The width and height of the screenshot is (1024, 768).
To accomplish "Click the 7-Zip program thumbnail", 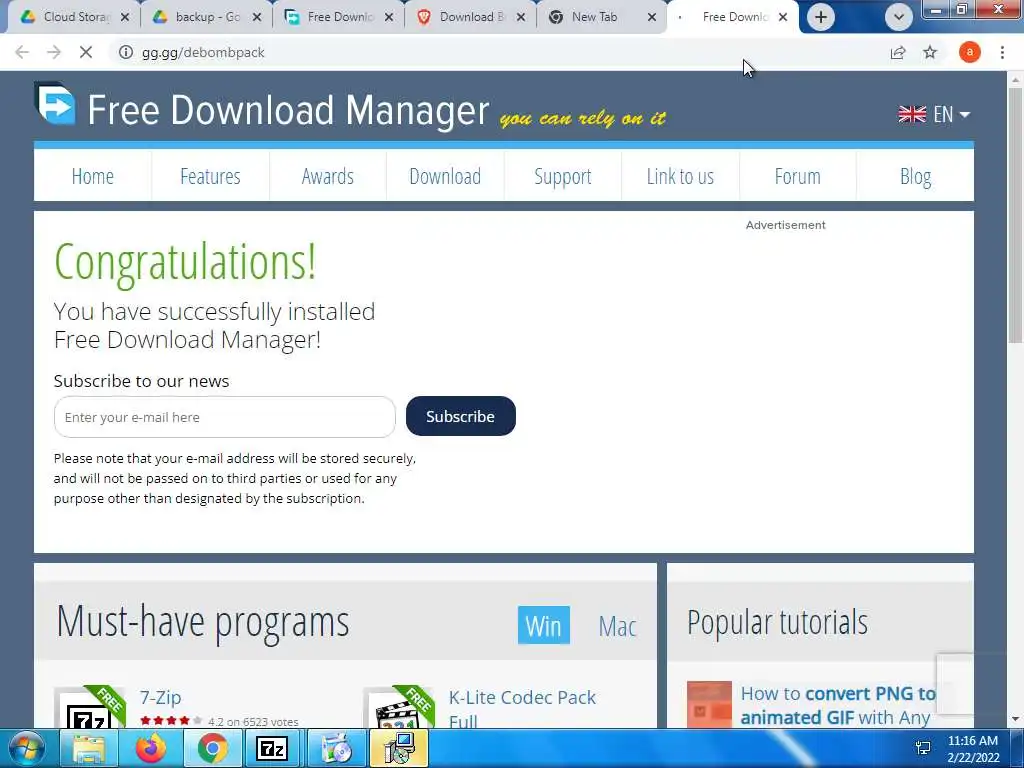I will 89,708.
